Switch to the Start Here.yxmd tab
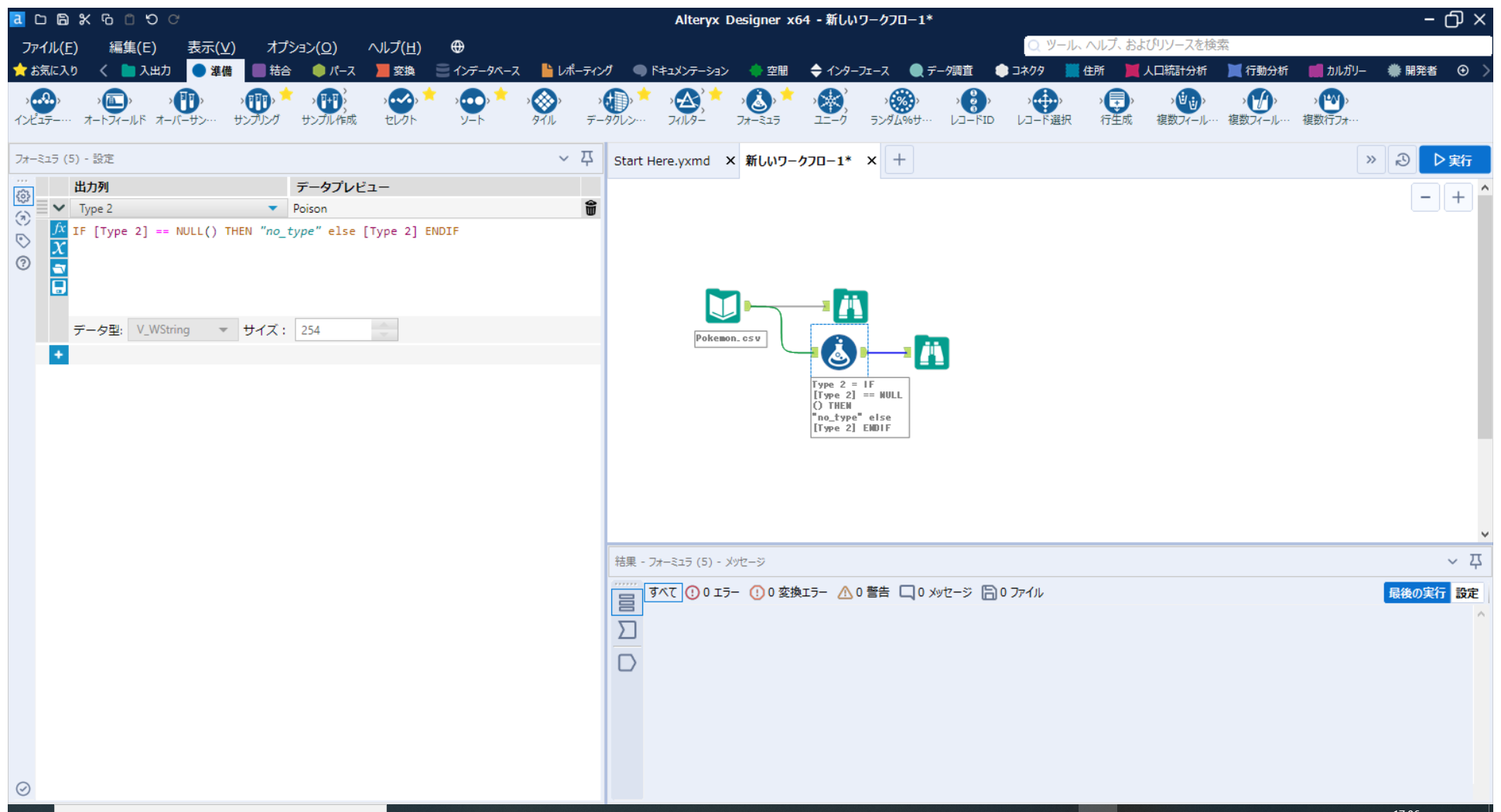1501x812 pixels. click(662, 161)
